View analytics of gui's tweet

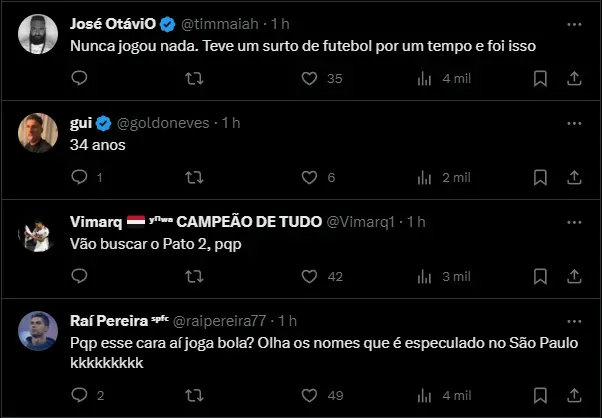tap(424, 177)
